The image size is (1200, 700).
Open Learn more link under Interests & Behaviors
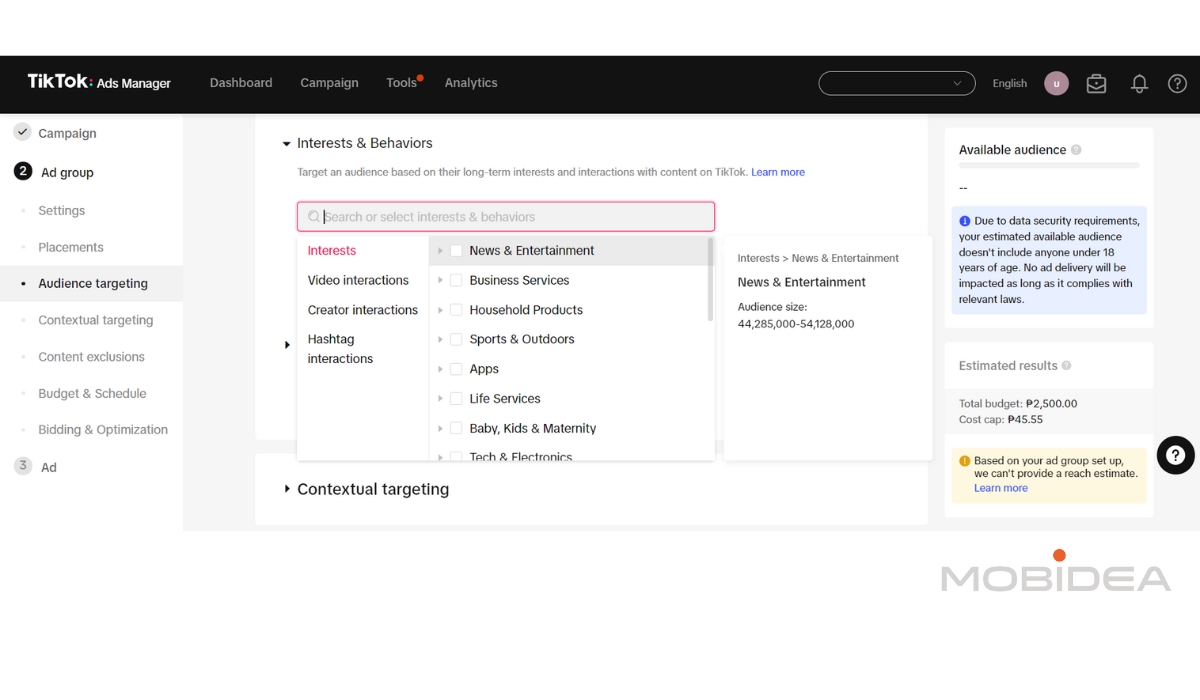[778, 172]
